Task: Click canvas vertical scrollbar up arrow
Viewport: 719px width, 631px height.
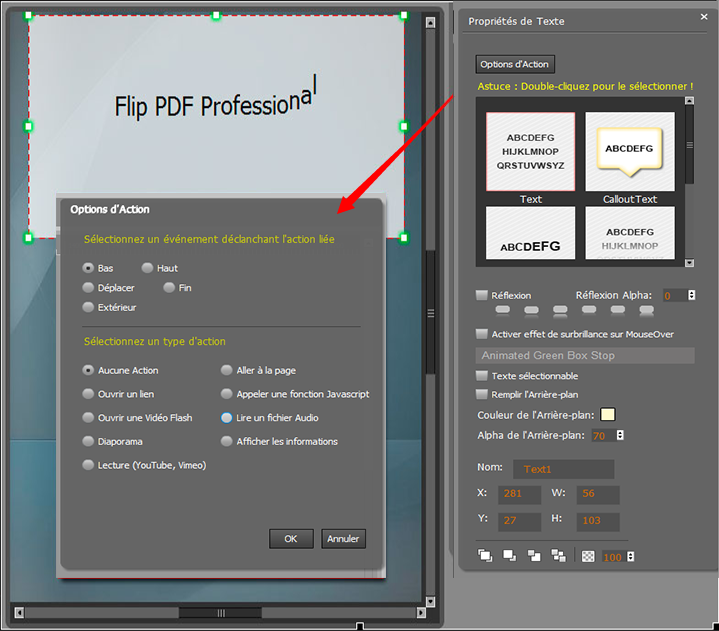Action: tap(430, 22)
